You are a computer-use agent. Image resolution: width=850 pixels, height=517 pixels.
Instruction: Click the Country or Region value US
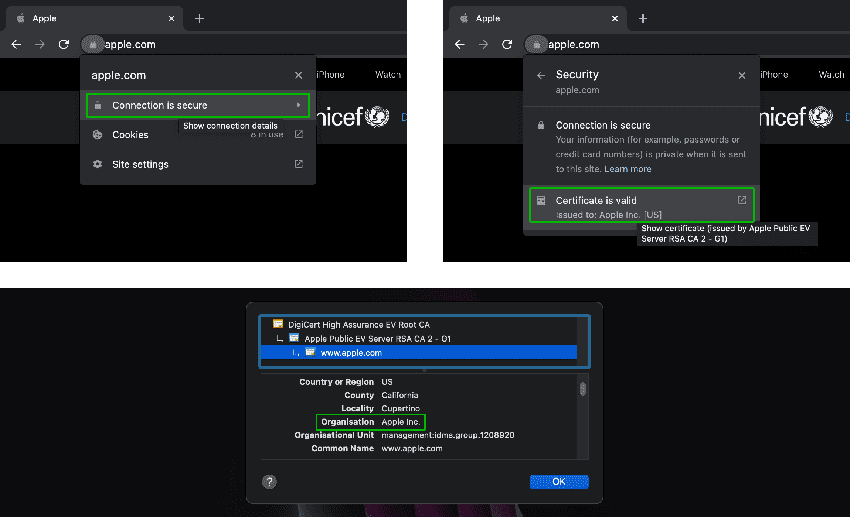coord(387,382)
